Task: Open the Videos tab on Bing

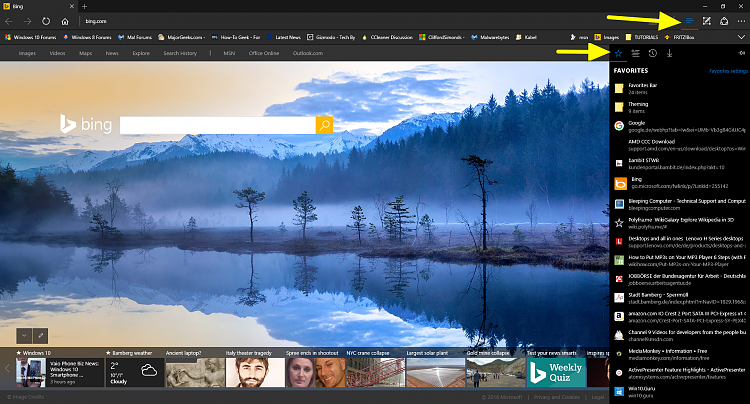Action: click(57, 53)
